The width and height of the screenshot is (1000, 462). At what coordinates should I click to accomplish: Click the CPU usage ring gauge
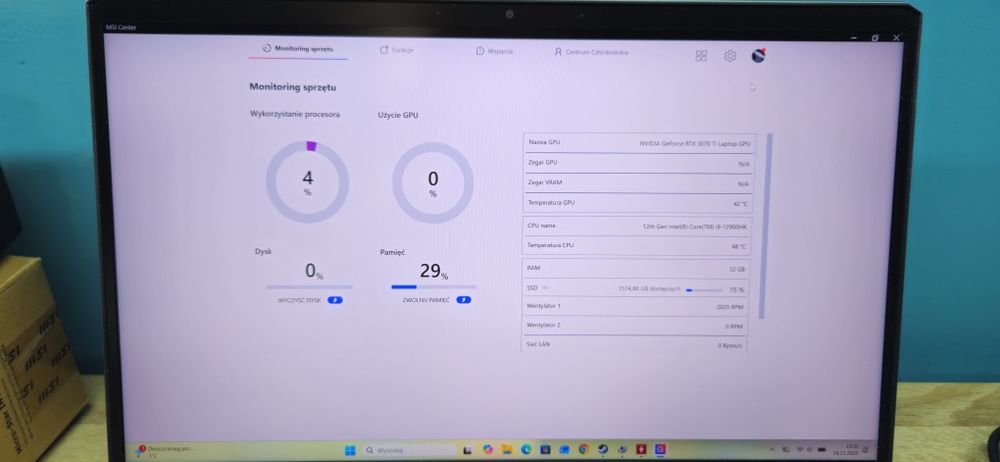click(x=307, y=182)
